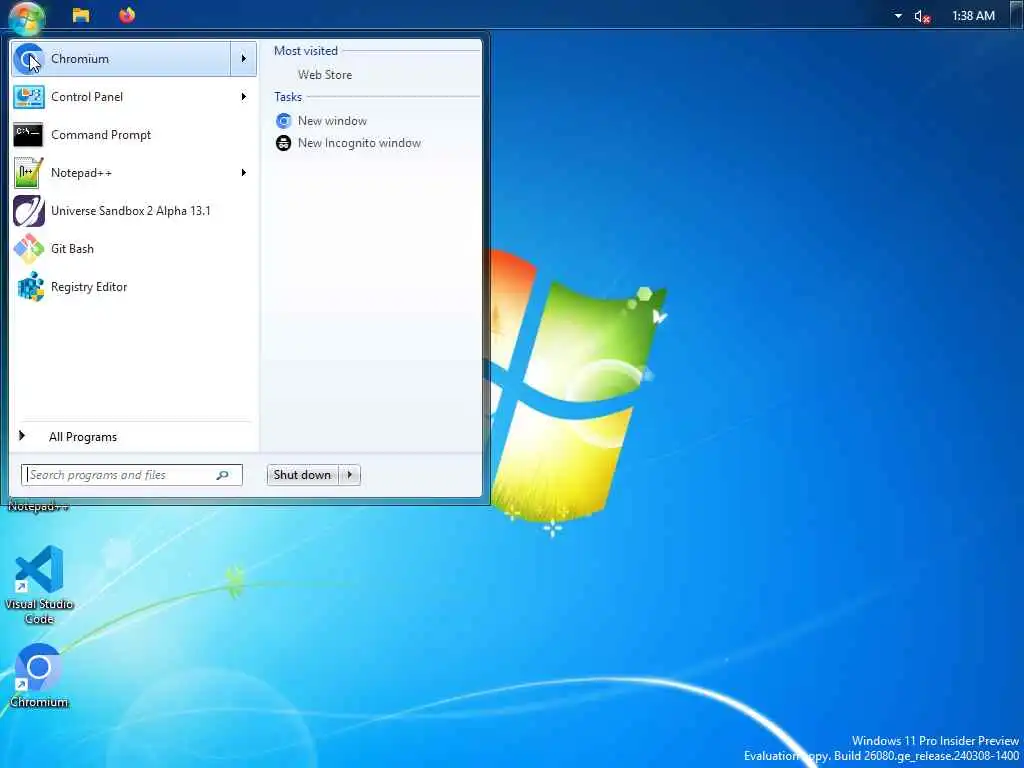Screen dimensions: 1024x768
Task: Open Control Panel menu entry
Action: [x=133, y=97]
